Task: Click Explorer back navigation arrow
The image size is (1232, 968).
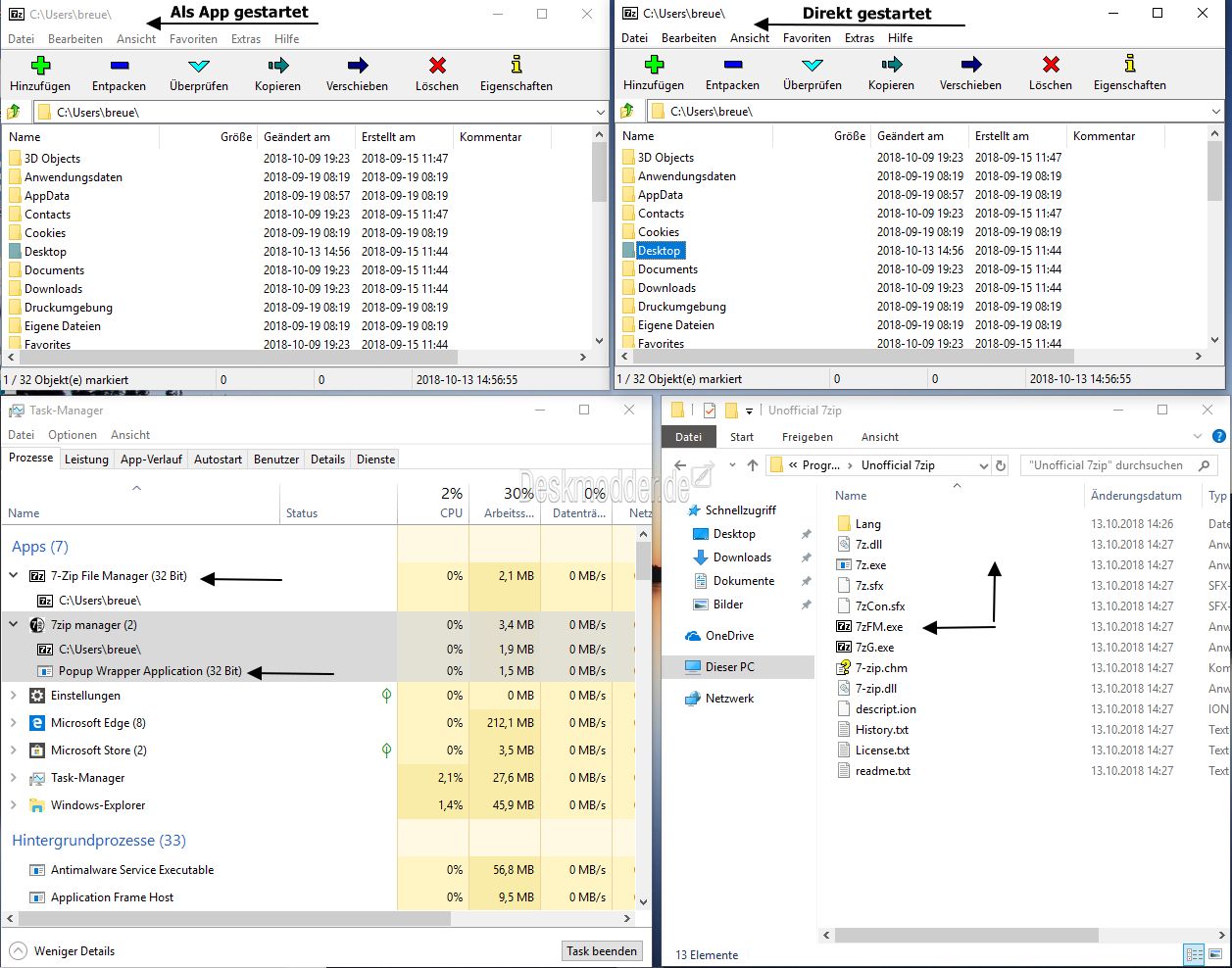Action: (680, 465)
